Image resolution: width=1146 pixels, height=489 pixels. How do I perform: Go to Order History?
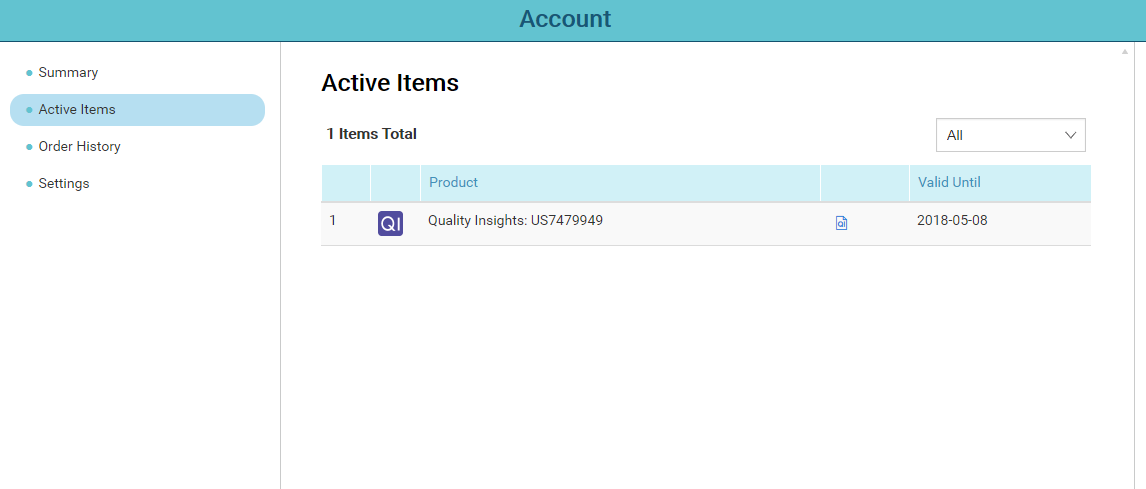79,146
